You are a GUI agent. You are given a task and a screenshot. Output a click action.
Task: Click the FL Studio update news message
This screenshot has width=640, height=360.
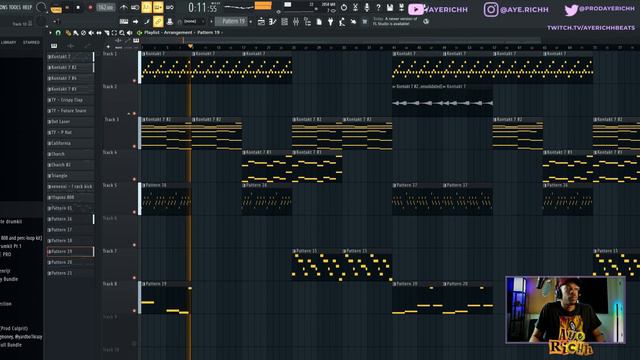(395, 21)
